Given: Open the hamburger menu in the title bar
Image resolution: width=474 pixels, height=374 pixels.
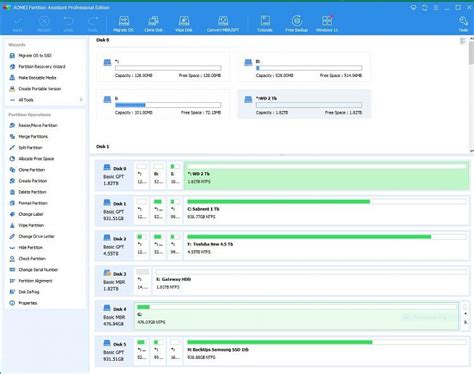Looking at the screenshot, I should [x=436, y=7].
